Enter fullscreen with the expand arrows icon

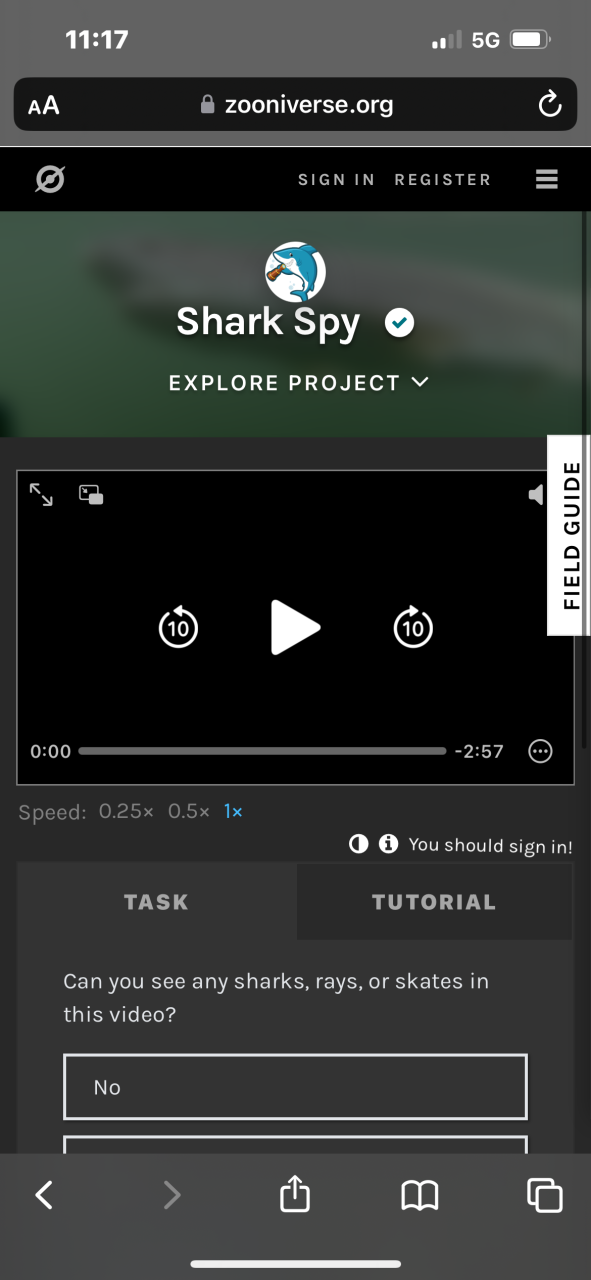[41, 494]
